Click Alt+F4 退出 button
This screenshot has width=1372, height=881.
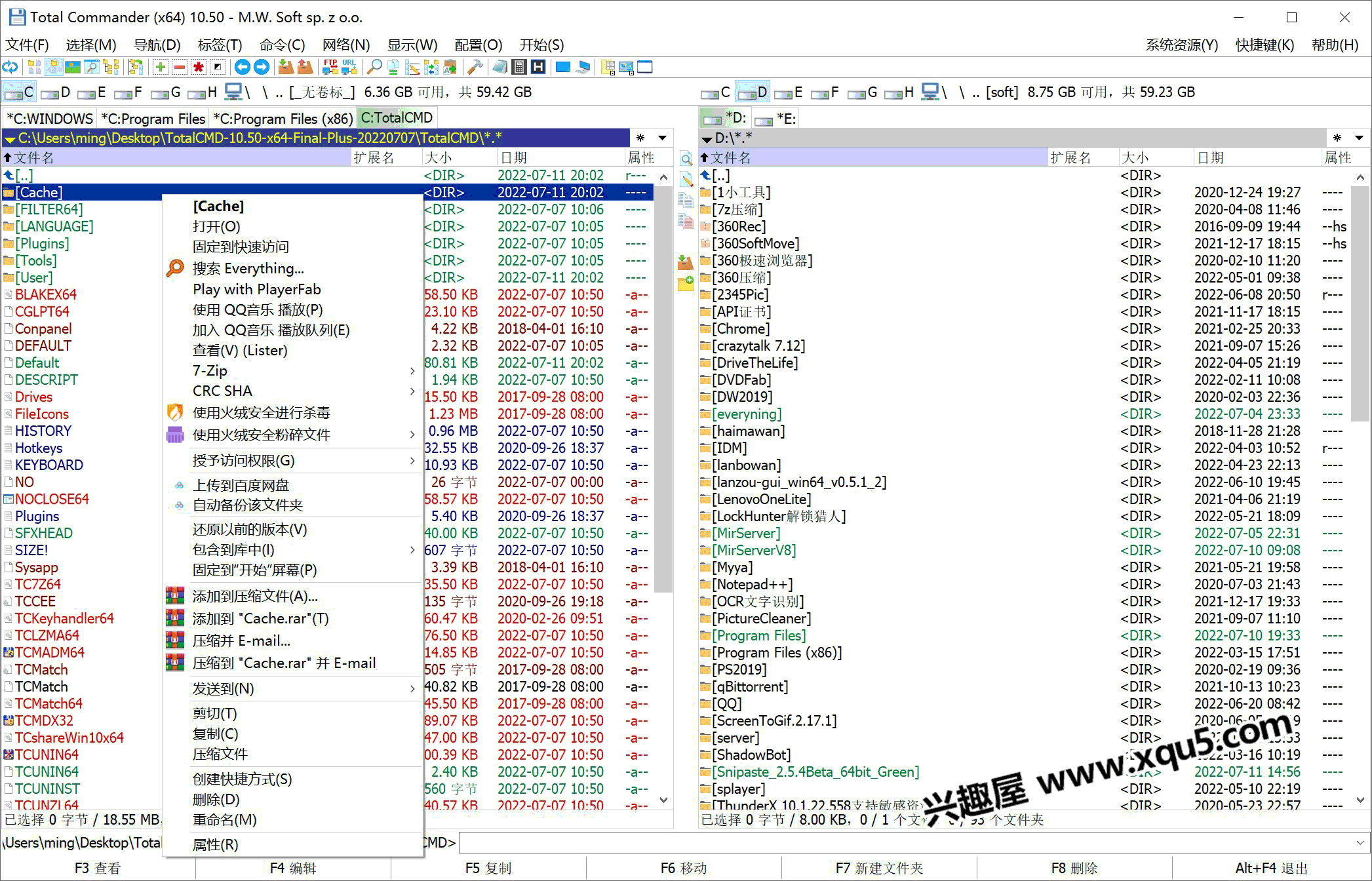tap(1271, 869)
